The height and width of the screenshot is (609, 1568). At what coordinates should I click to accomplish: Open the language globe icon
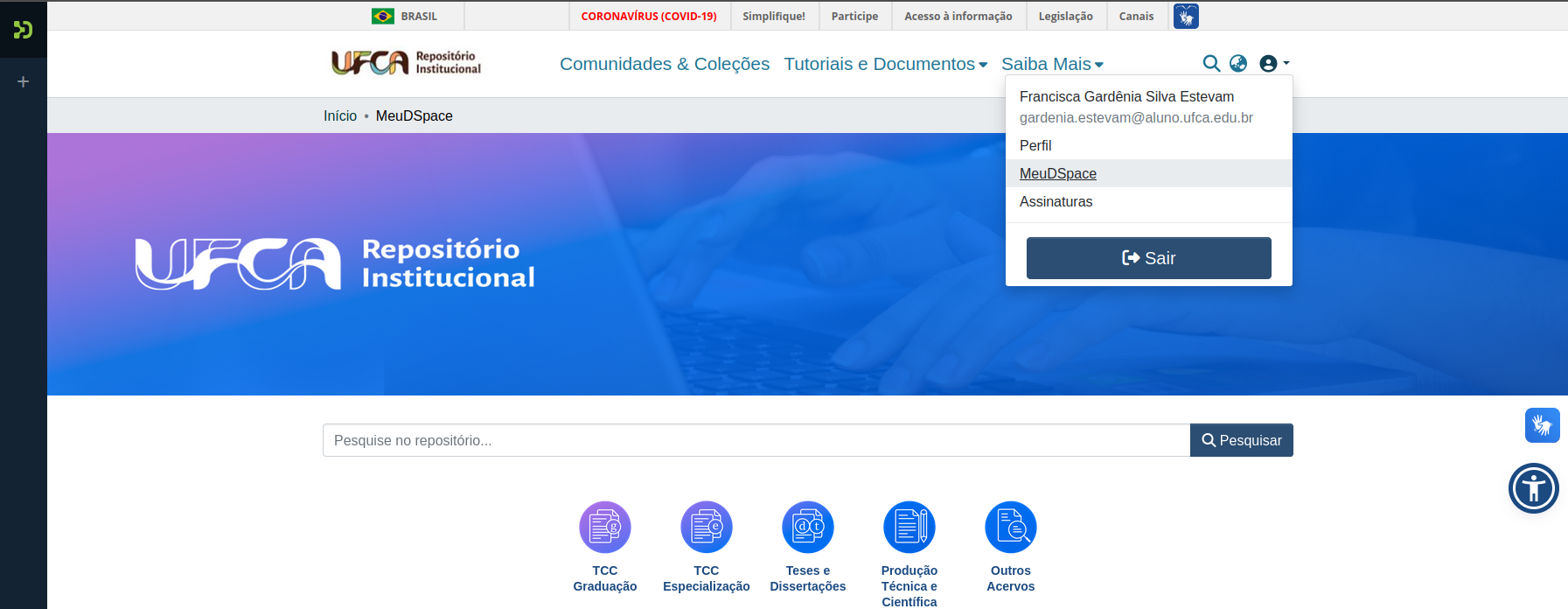point(1238,63)
